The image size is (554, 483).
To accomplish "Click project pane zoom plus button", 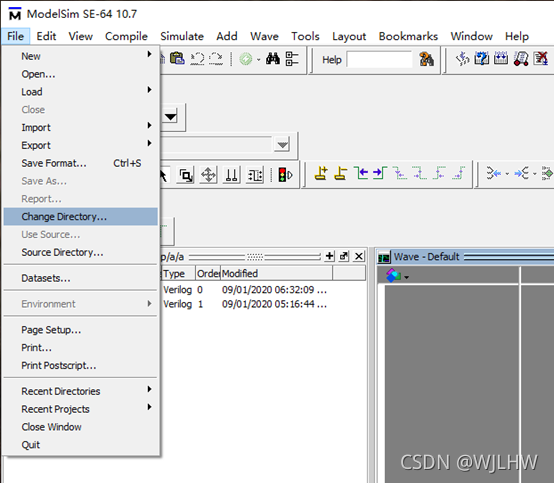I will pyautogui.click(x=329, y=256).
